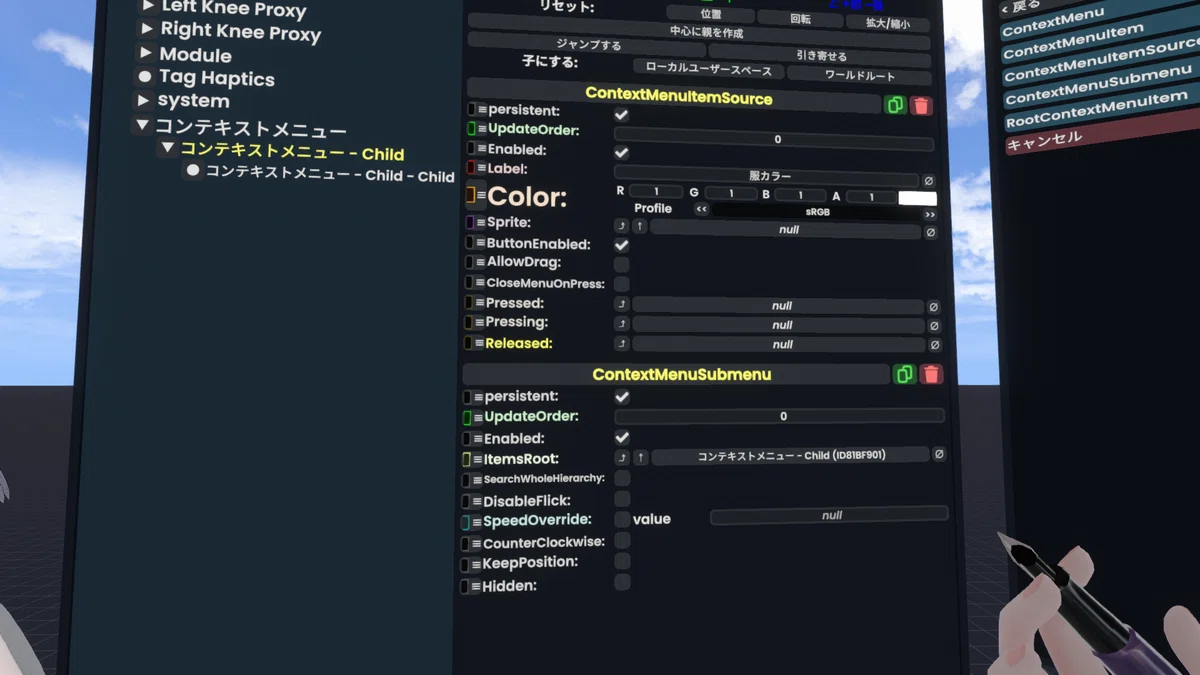
Task: Parent under ローカルユーザースペース
Action: click(x=708, y=71)
